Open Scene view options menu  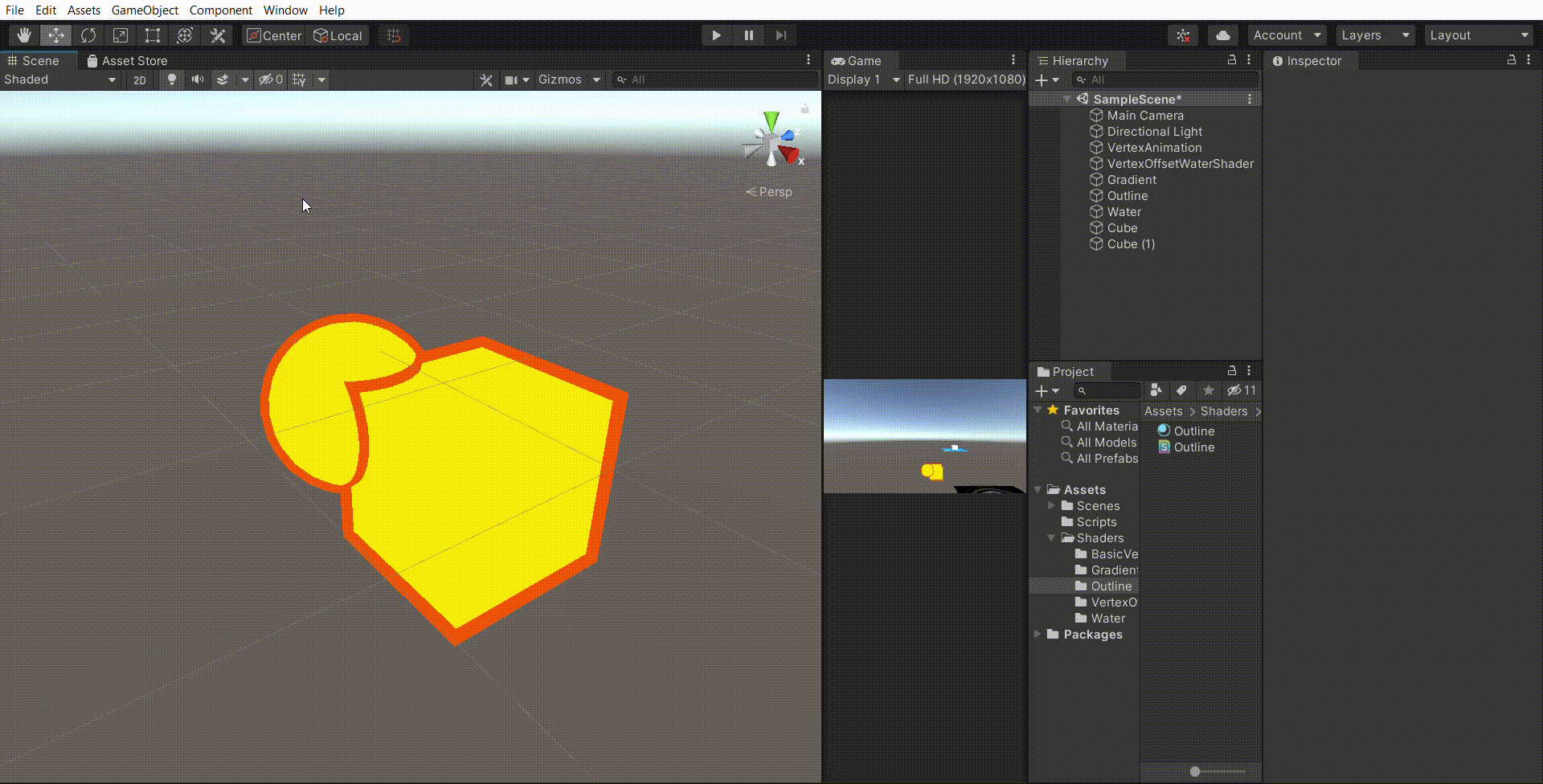coord(808,60)
